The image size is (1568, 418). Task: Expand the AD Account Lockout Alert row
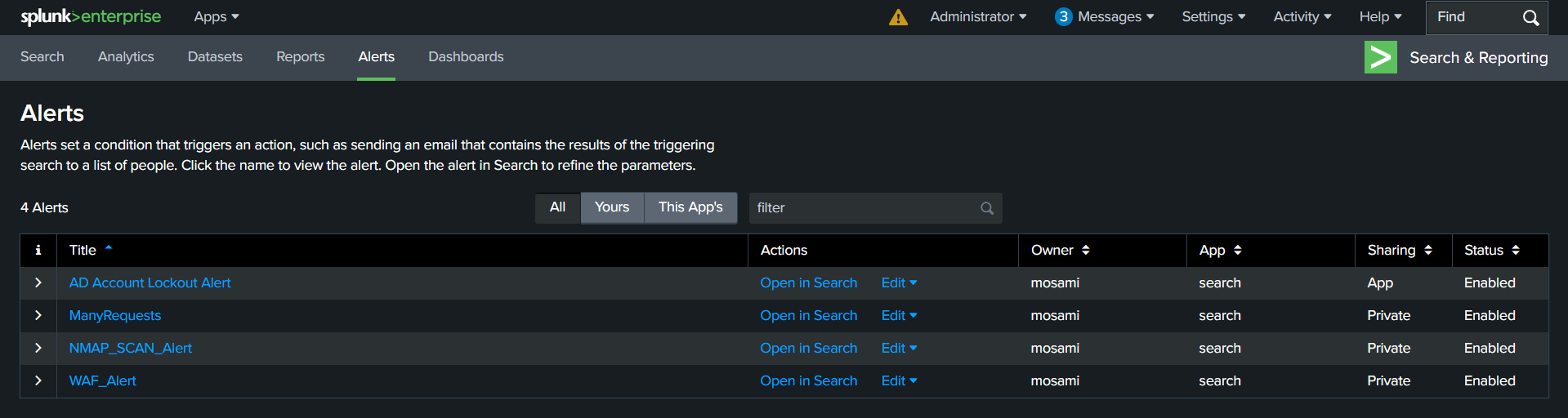click(x=38, y=282)
